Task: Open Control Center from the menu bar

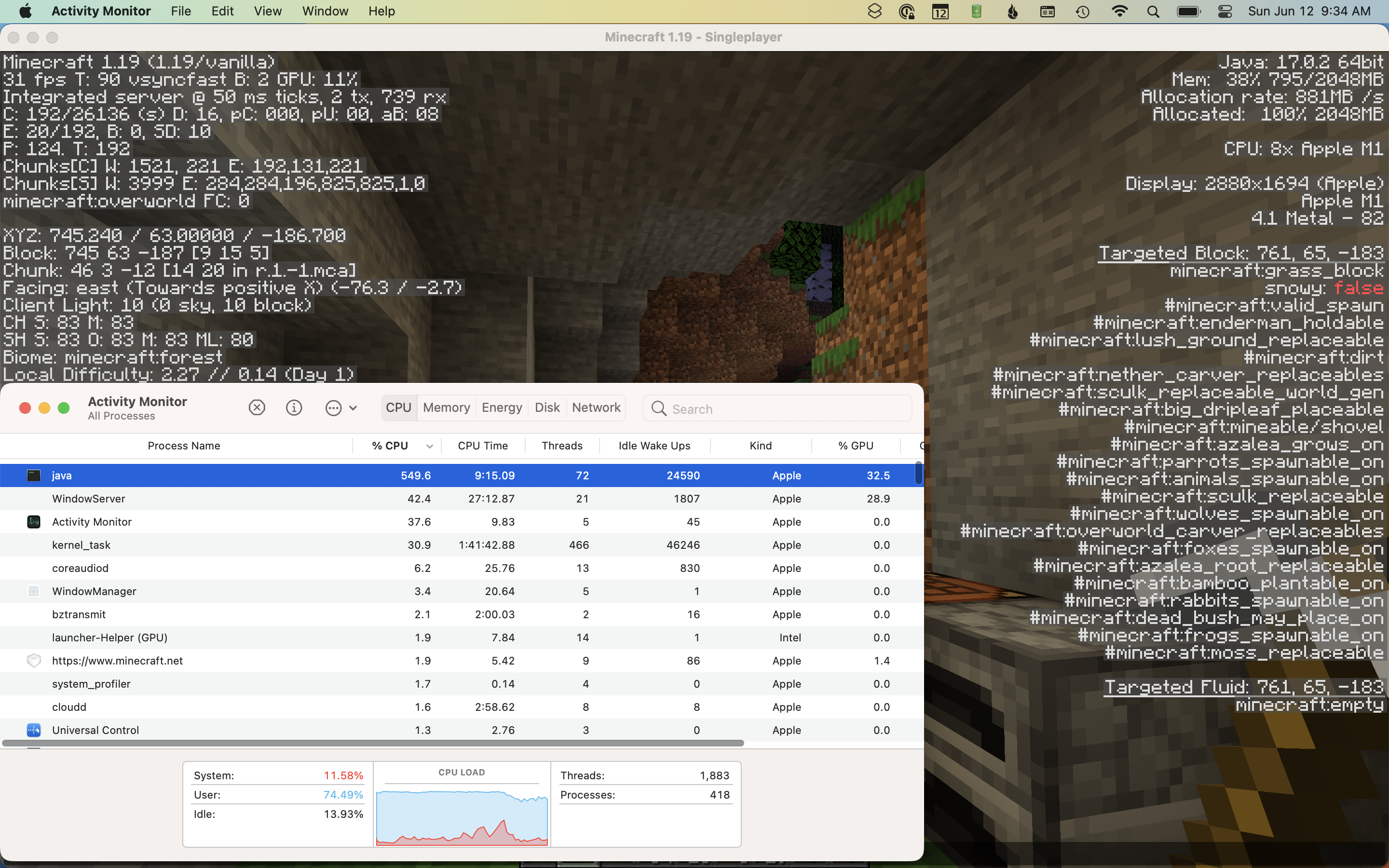Action: pyautogui.click(x=1224, y=11)
